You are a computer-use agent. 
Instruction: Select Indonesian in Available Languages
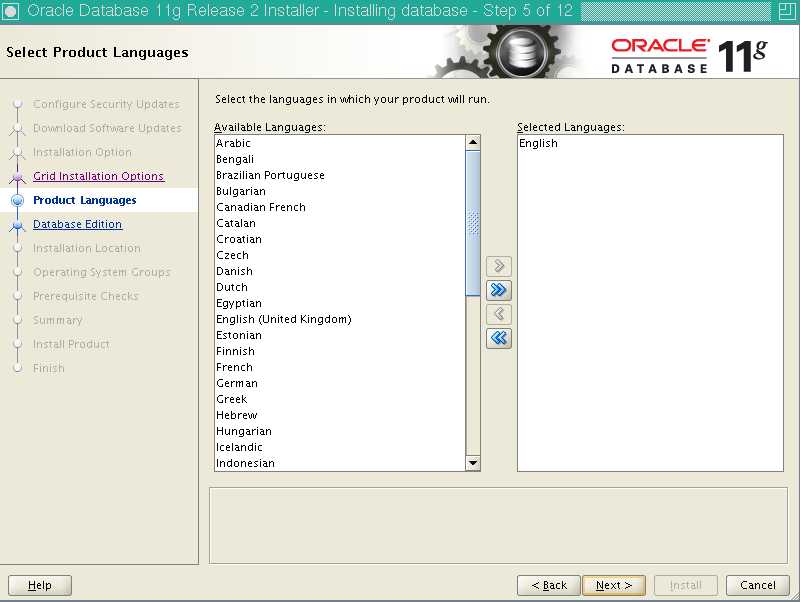(340, 463)
